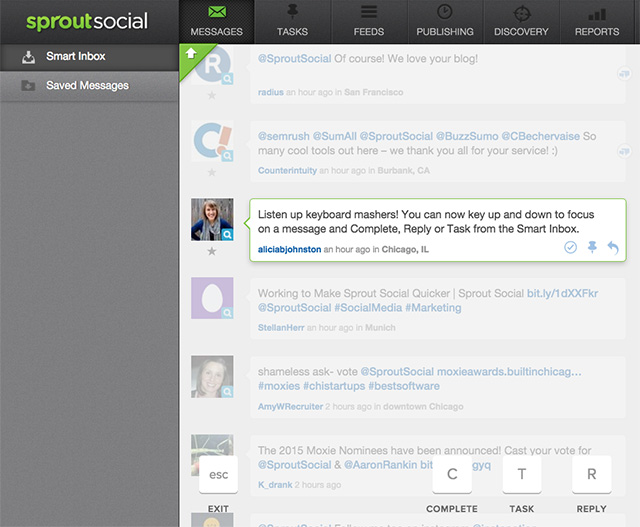Open the Tasks tab
Image resolution: width=640 pixels, height=527 pixels.
[x=292, y=22]
